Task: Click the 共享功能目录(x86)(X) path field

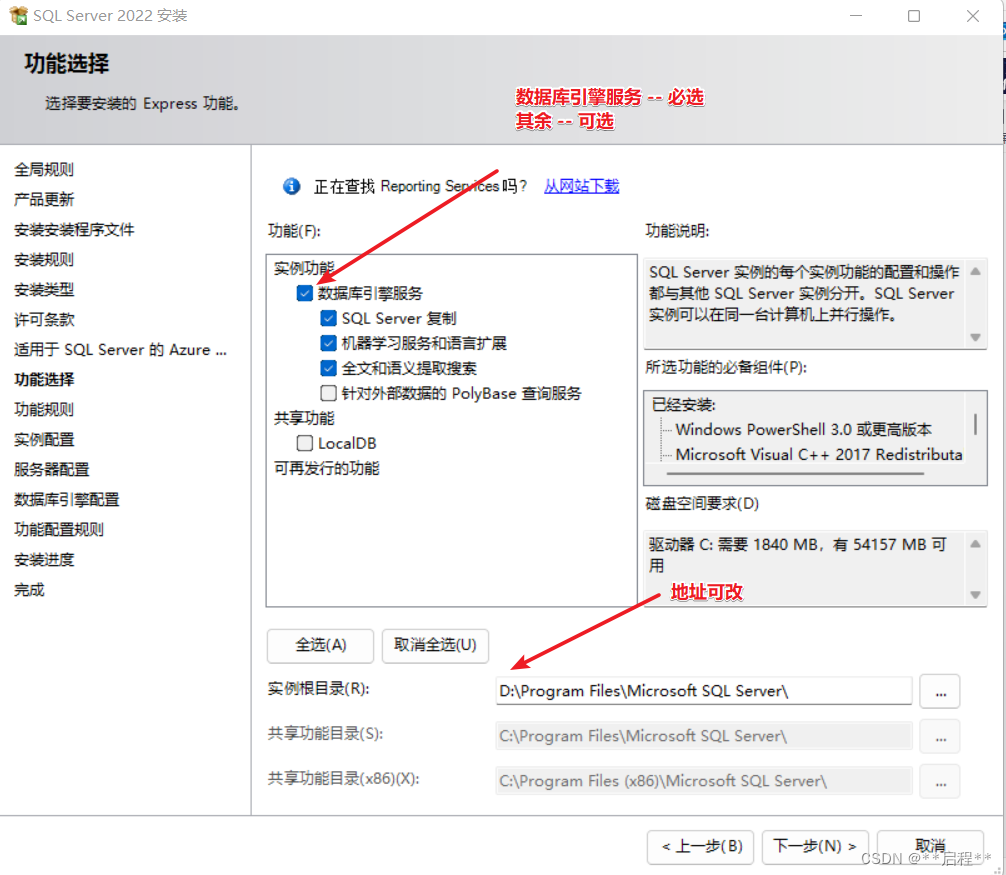Action: [x=704, y=781]
